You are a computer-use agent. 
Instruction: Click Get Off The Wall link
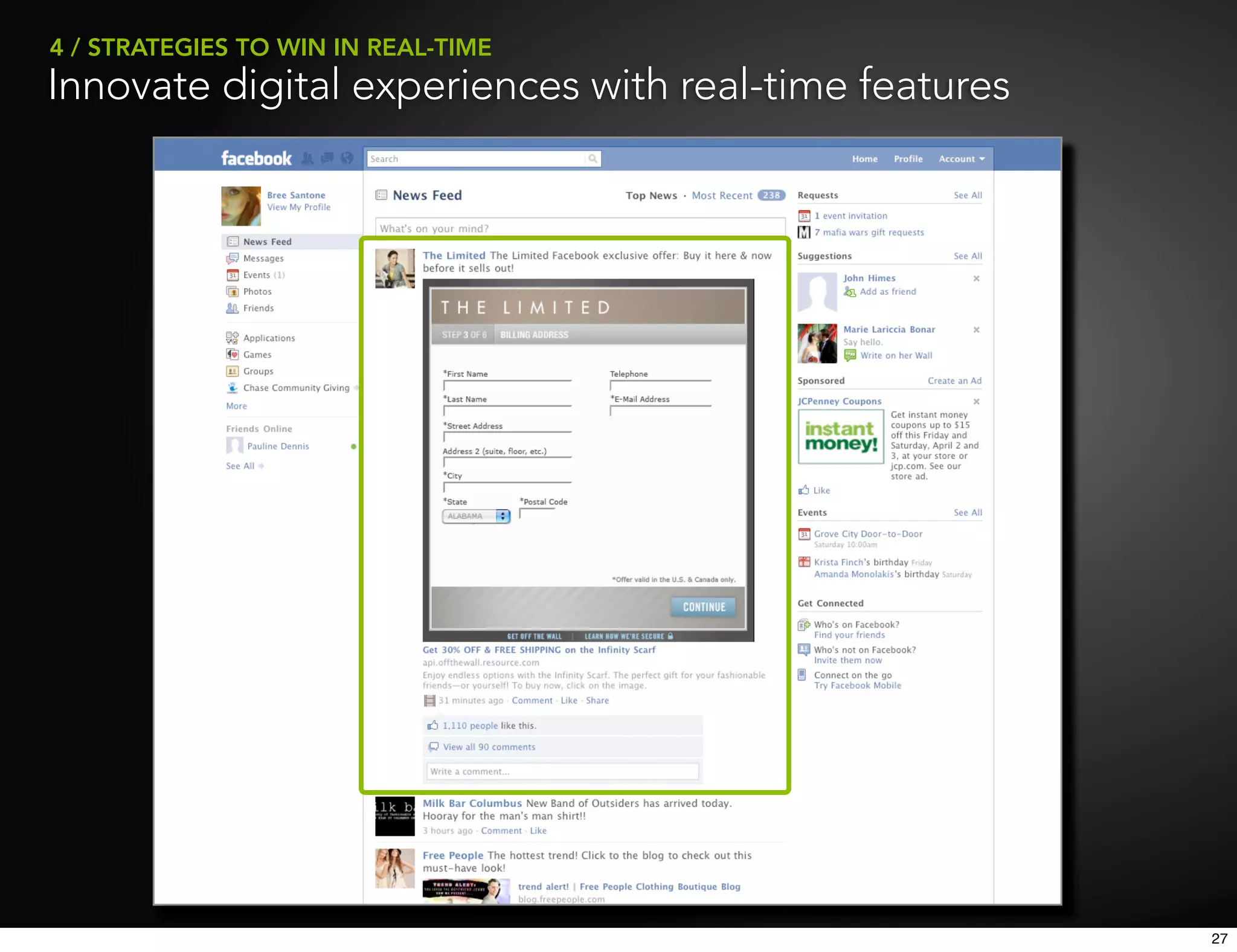tap(534, 636)
